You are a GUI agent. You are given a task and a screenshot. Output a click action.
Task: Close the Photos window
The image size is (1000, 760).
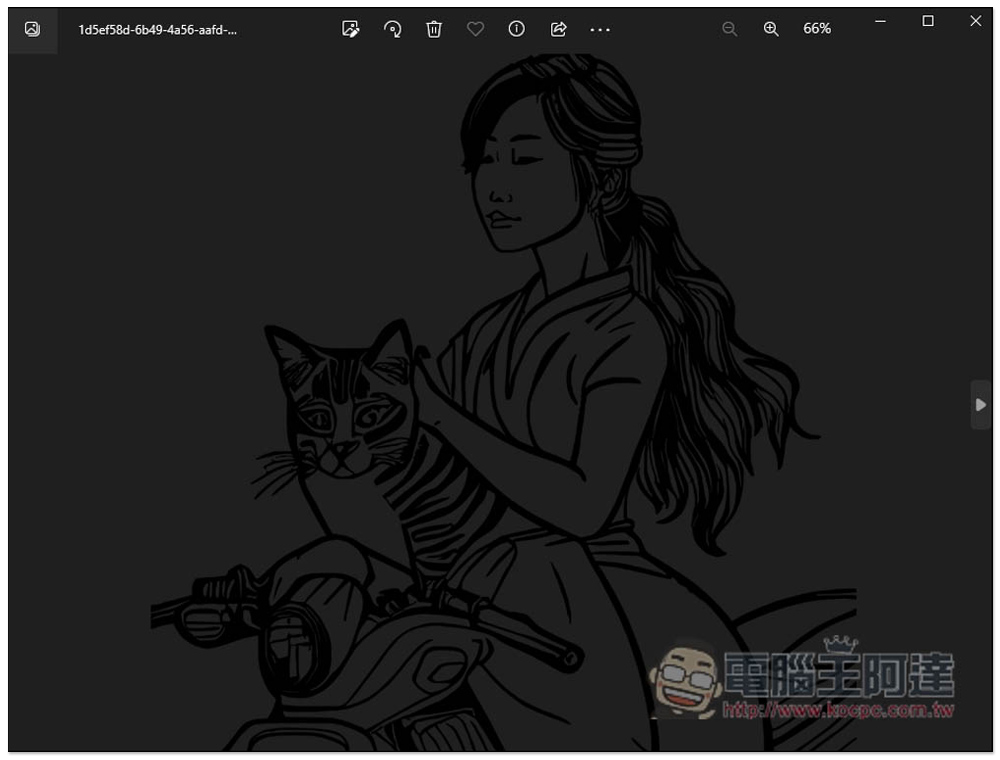(976, 21)
